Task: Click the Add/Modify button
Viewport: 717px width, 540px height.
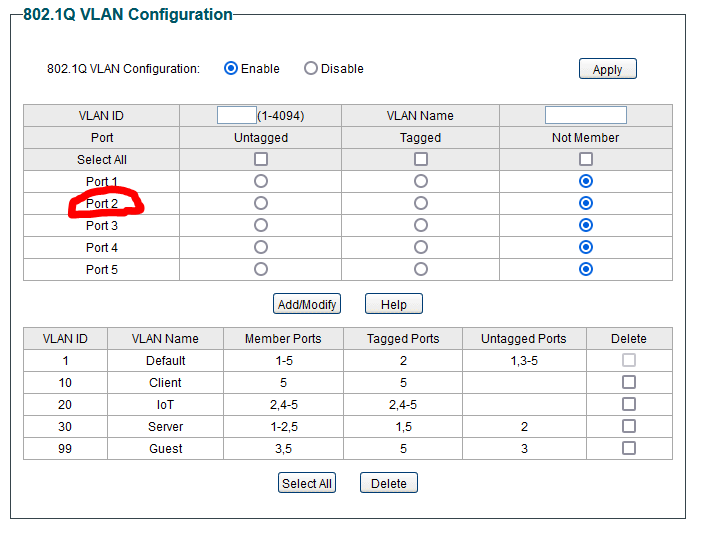Action: (x=307, y=304)
